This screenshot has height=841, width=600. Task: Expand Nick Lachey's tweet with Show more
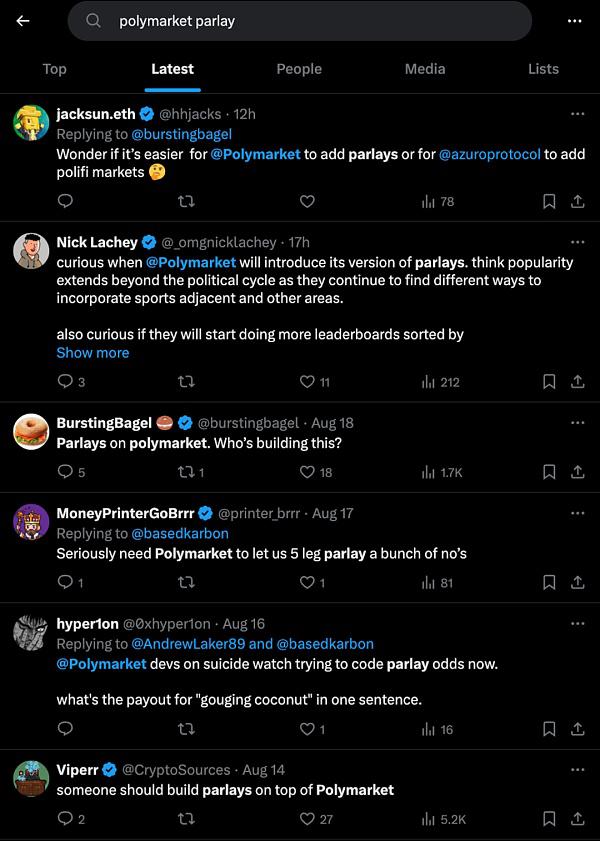[93, 353]
